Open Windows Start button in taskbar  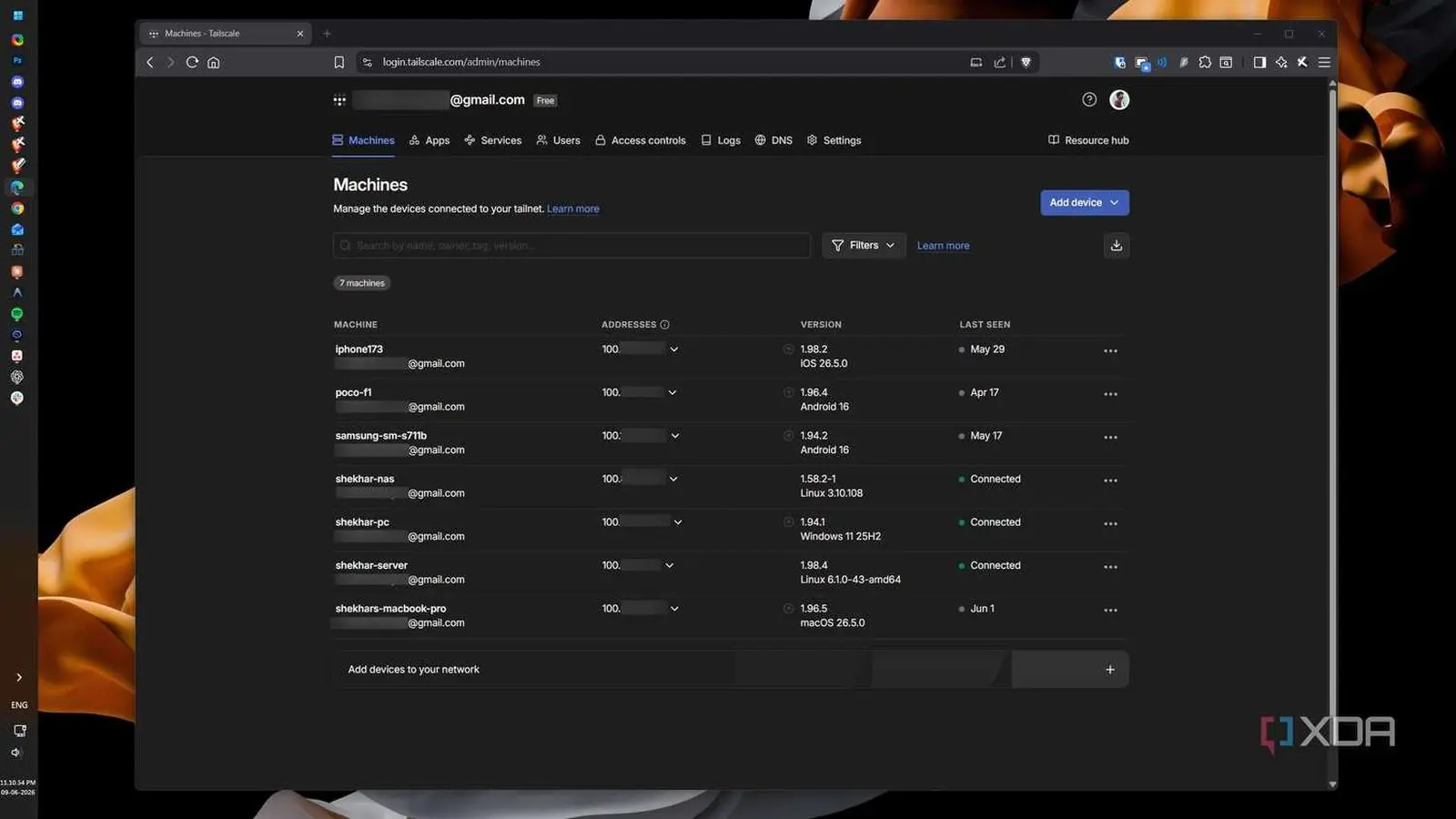click(17, 15)
